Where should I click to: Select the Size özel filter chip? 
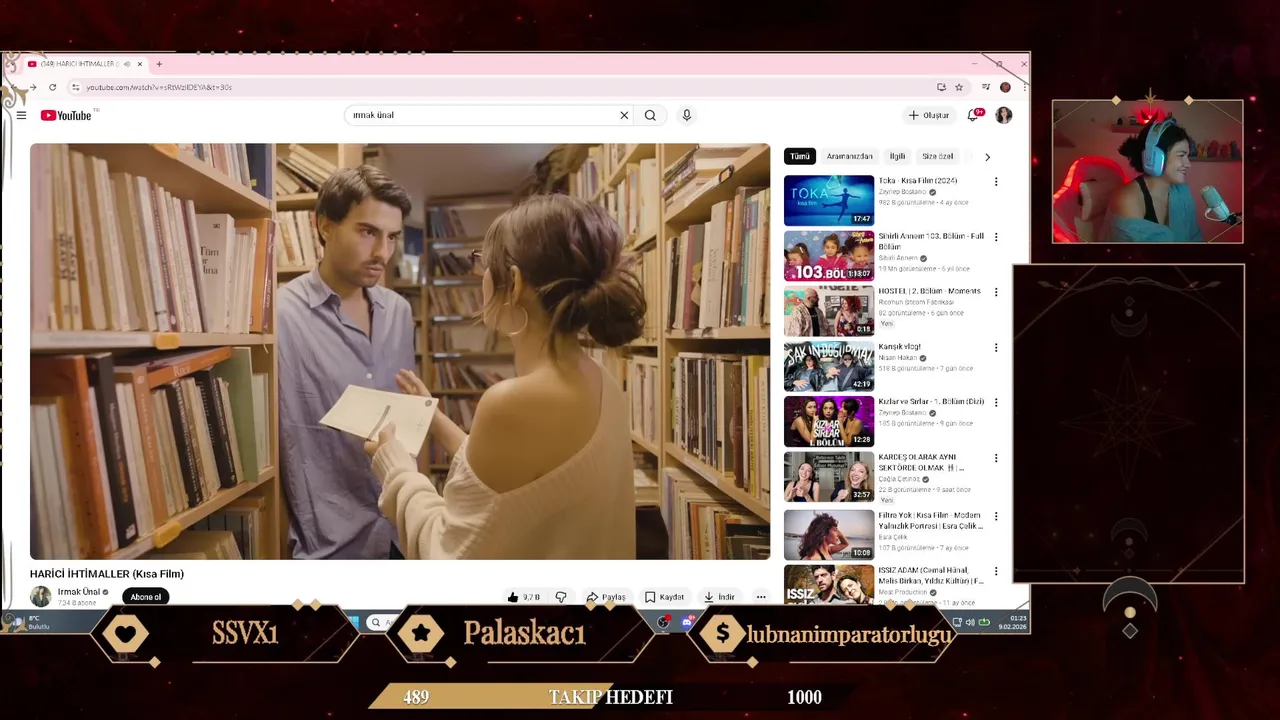[938, 156]
